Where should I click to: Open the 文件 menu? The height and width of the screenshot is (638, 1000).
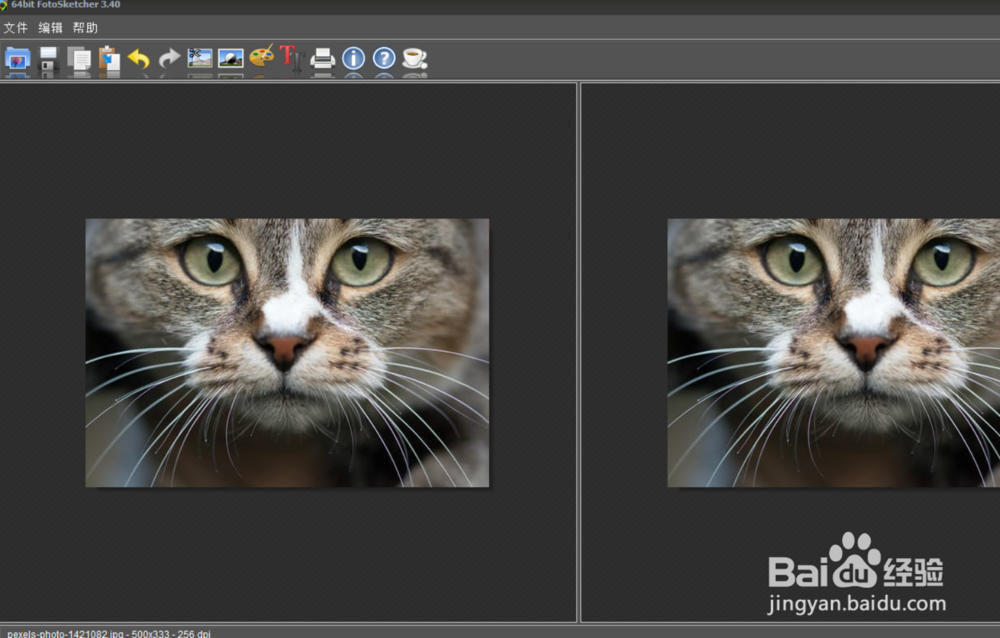coord(16,27)
